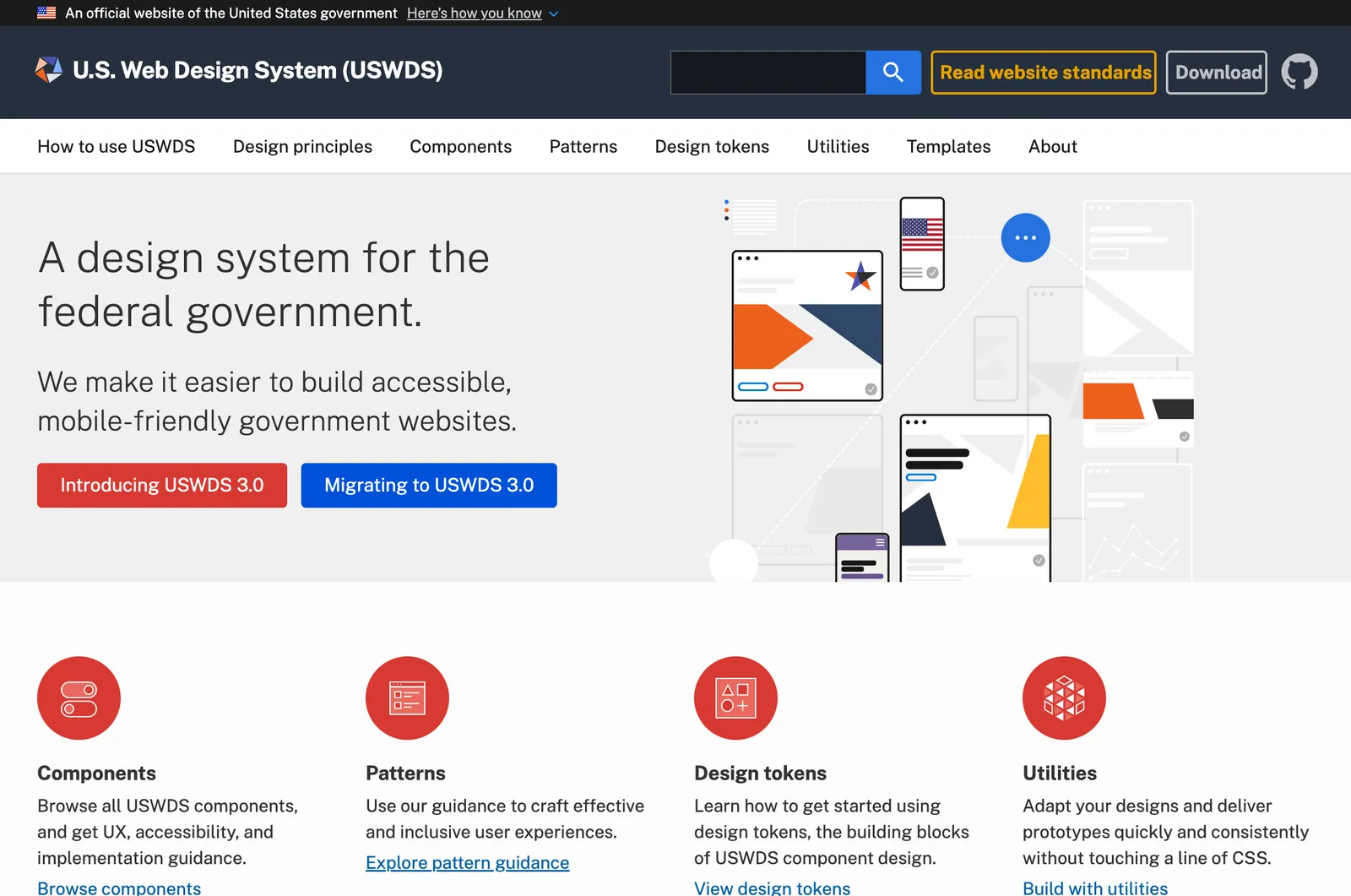The image size is (1351, 896).
Task: Open the Design principles menu item
Action: click(302, 146)
